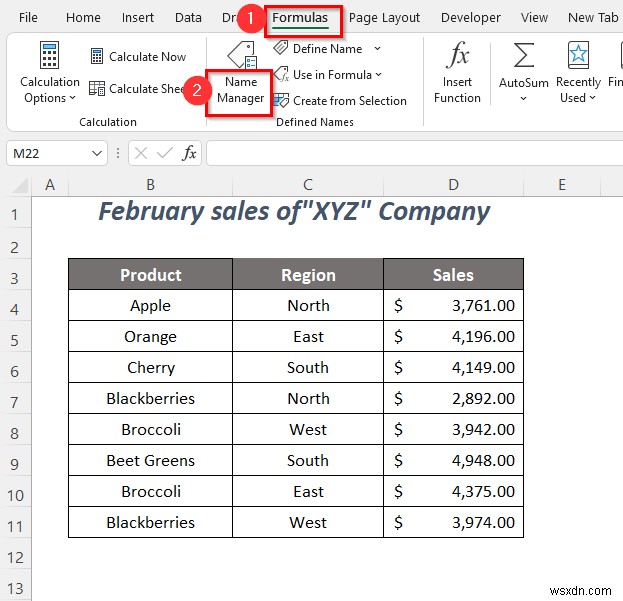Click the Insert Function label
The width and height of the screenshot is (623, 601).
coord(457,90)
